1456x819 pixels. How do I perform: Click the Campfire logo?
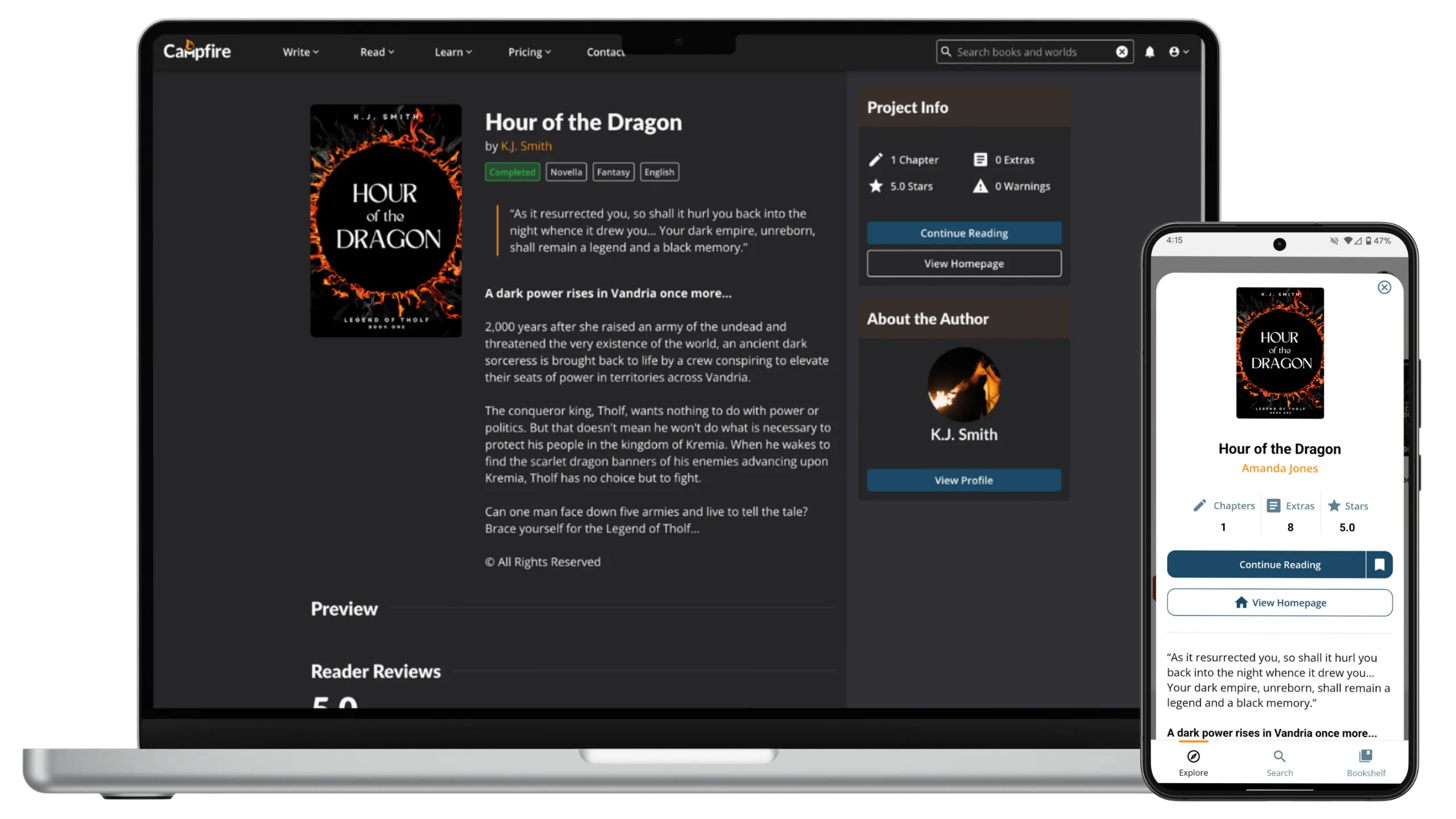(x=197, y=51)
